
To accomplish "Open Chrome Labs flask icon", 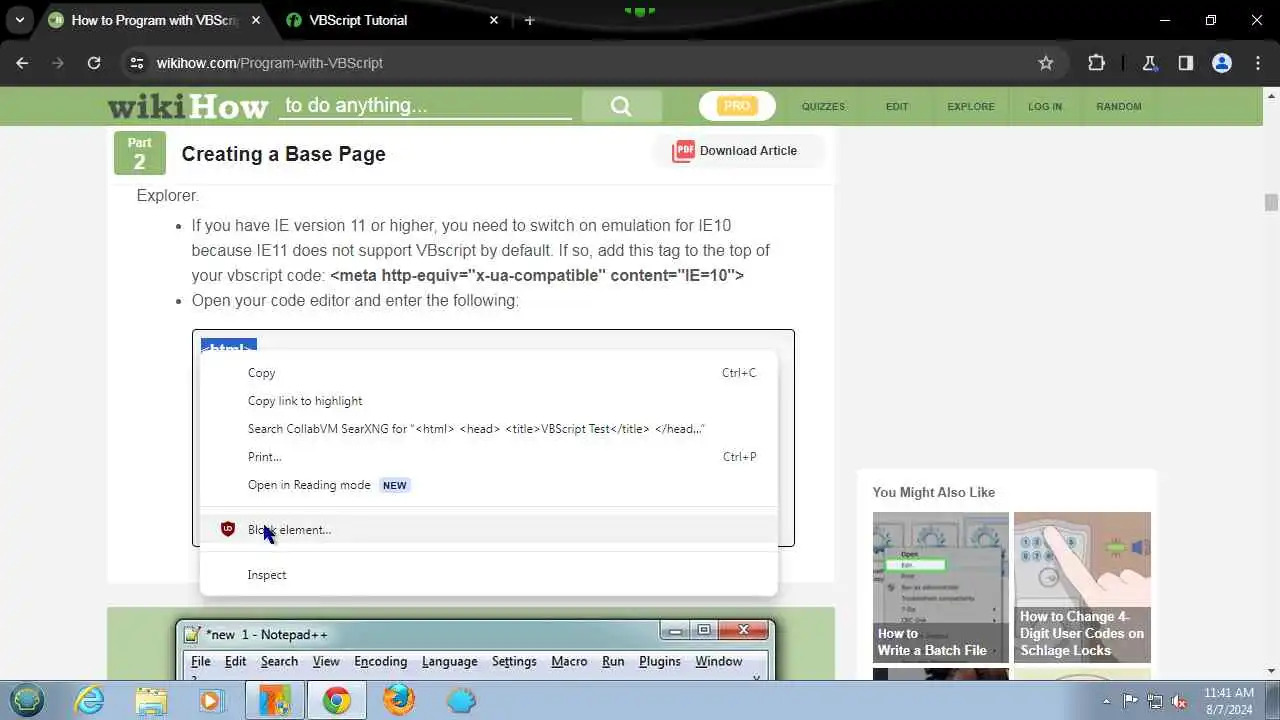I will tap(1150, 63).
